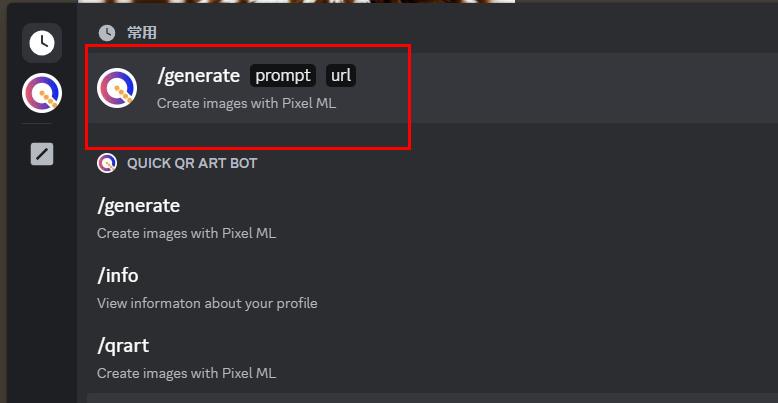
Task: Open the image thumbnail above the command list
Action: [x=300, y=2]
